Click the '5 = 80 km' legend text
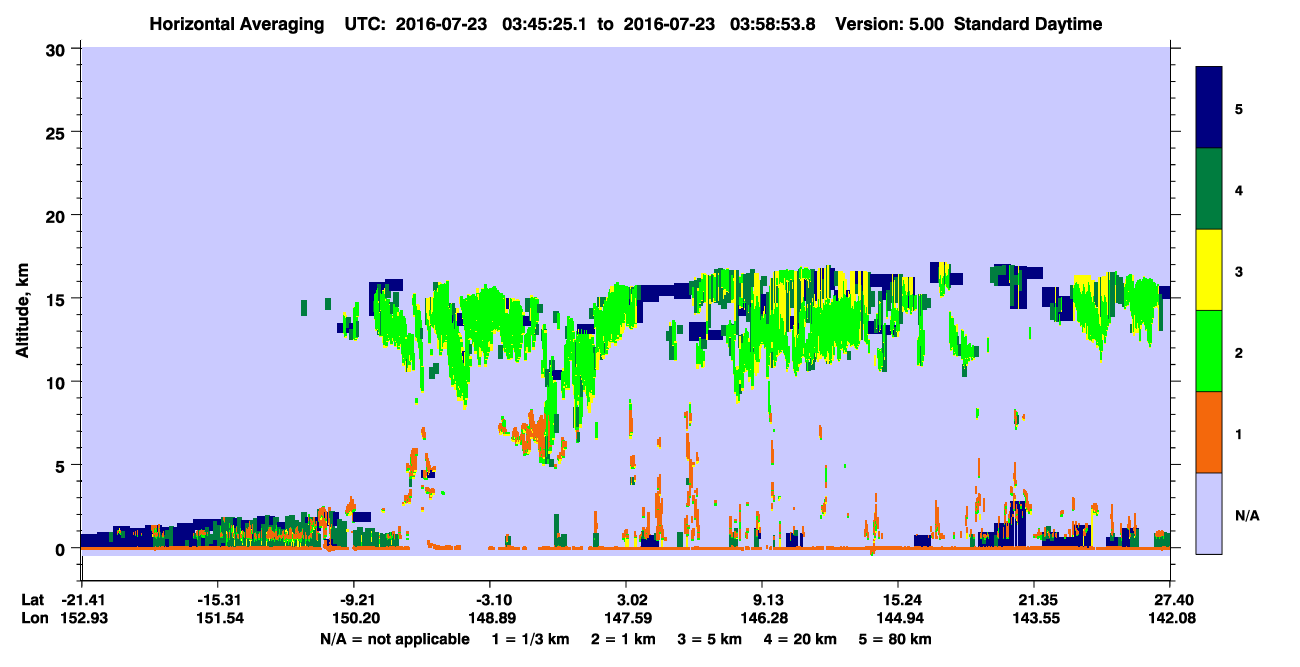The height and width of the screenshot is (667, 1300). pos(897,639)
